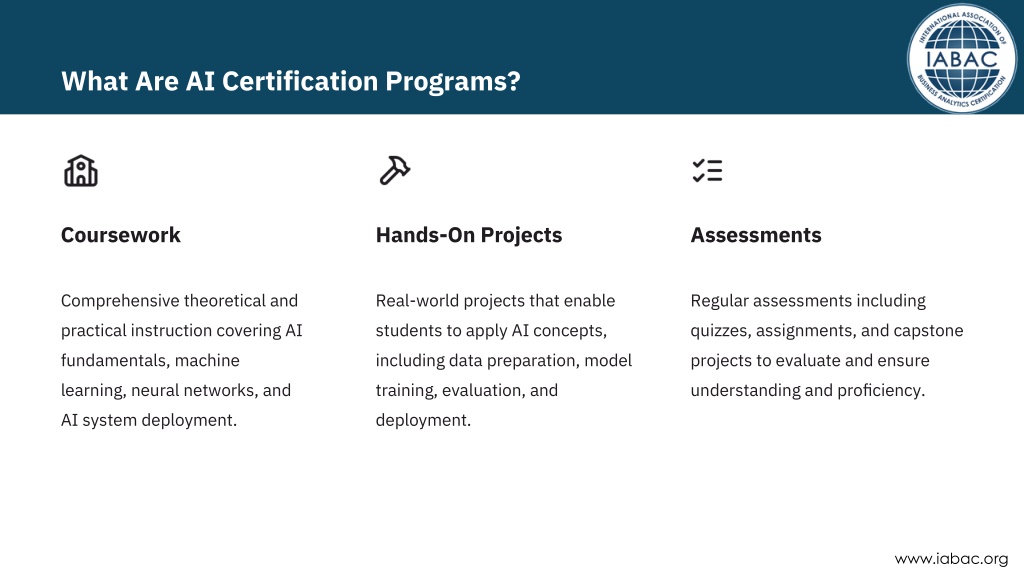Click 'Real-world projects that enable' line
The height and width of the screenshot is (576, 1024).
pos(495,301)
